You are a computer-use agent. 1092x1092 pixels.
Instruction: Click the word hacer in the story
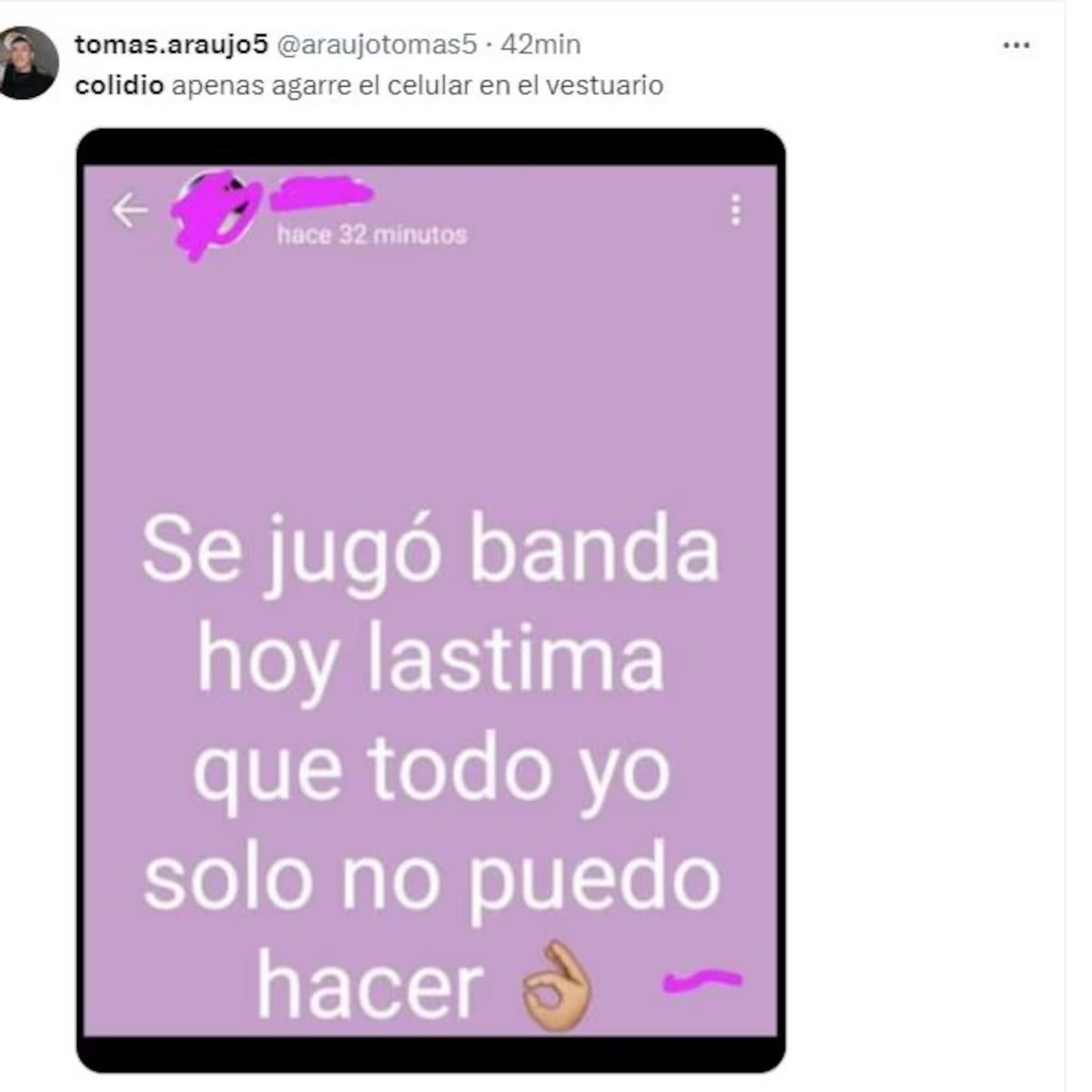(369, 986)
